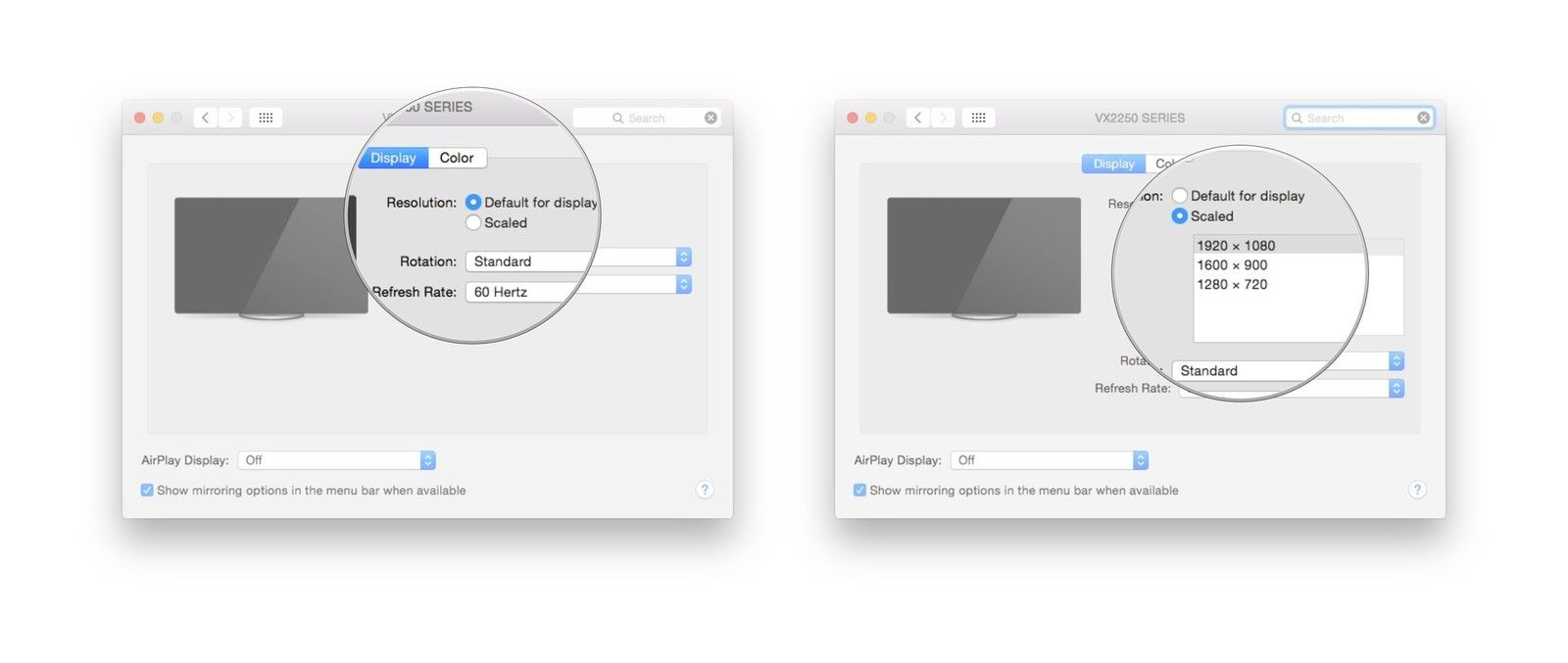Select the unselected Scaled radio button

[x=473, y=222]
